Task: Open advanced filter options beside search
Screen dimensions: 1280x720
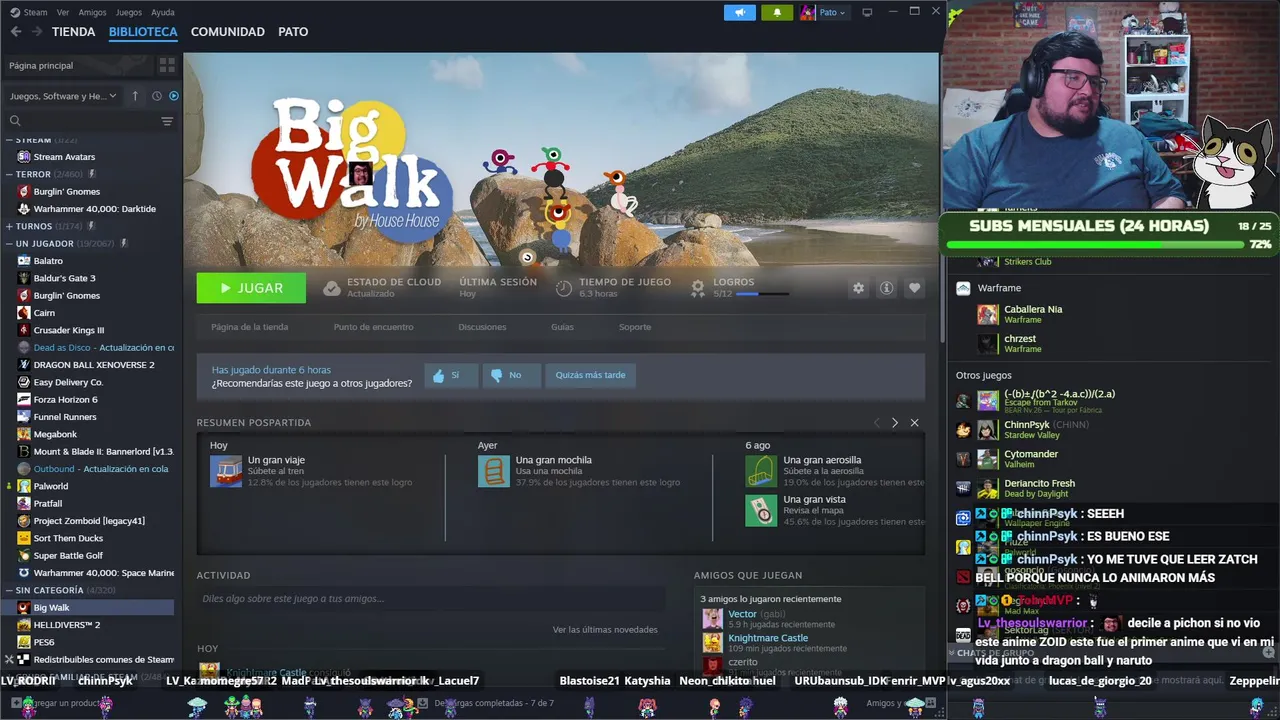Action: coord(167,121)
